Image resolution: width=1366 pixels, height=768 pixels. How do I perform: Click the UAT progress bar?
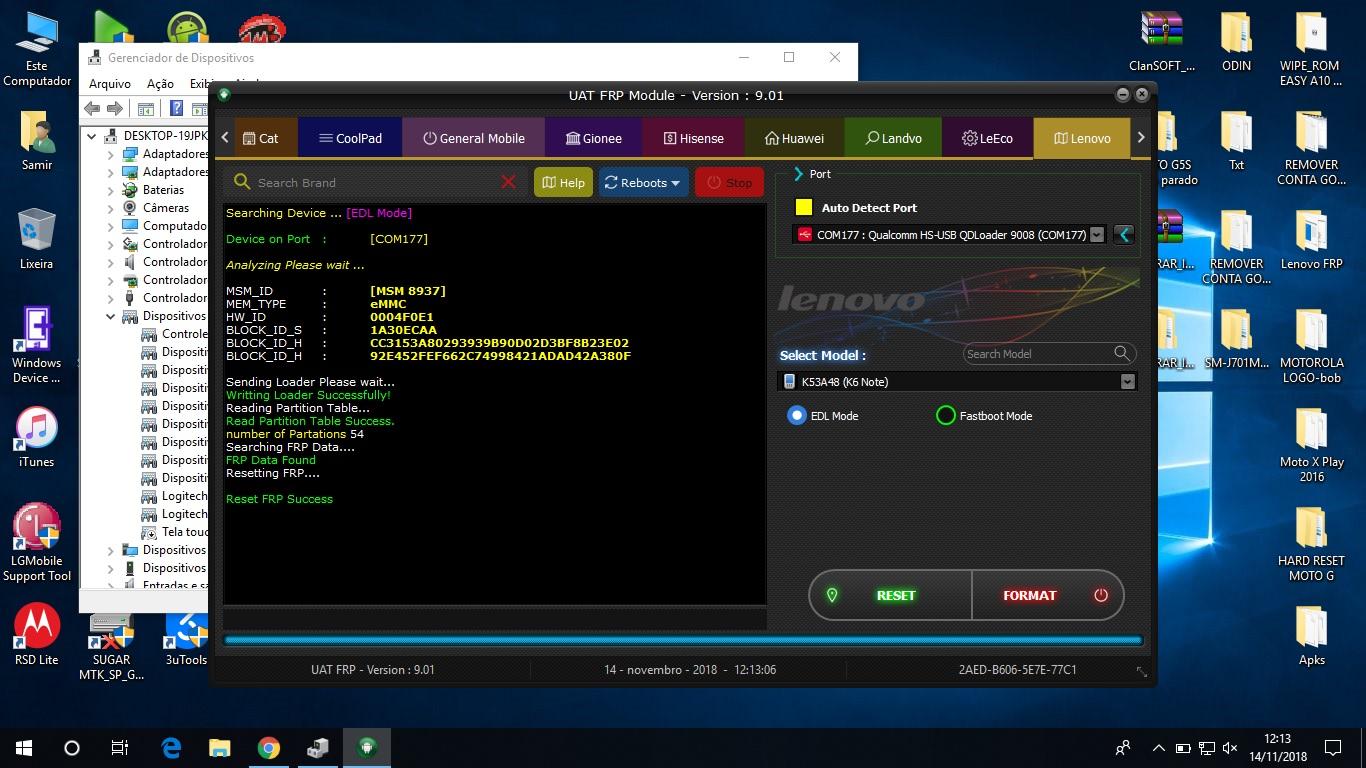683,640
